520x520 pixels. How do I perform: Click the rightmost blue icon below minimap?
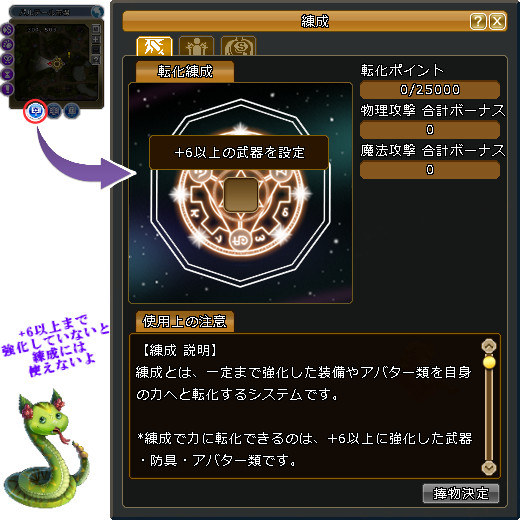(71, 111)
